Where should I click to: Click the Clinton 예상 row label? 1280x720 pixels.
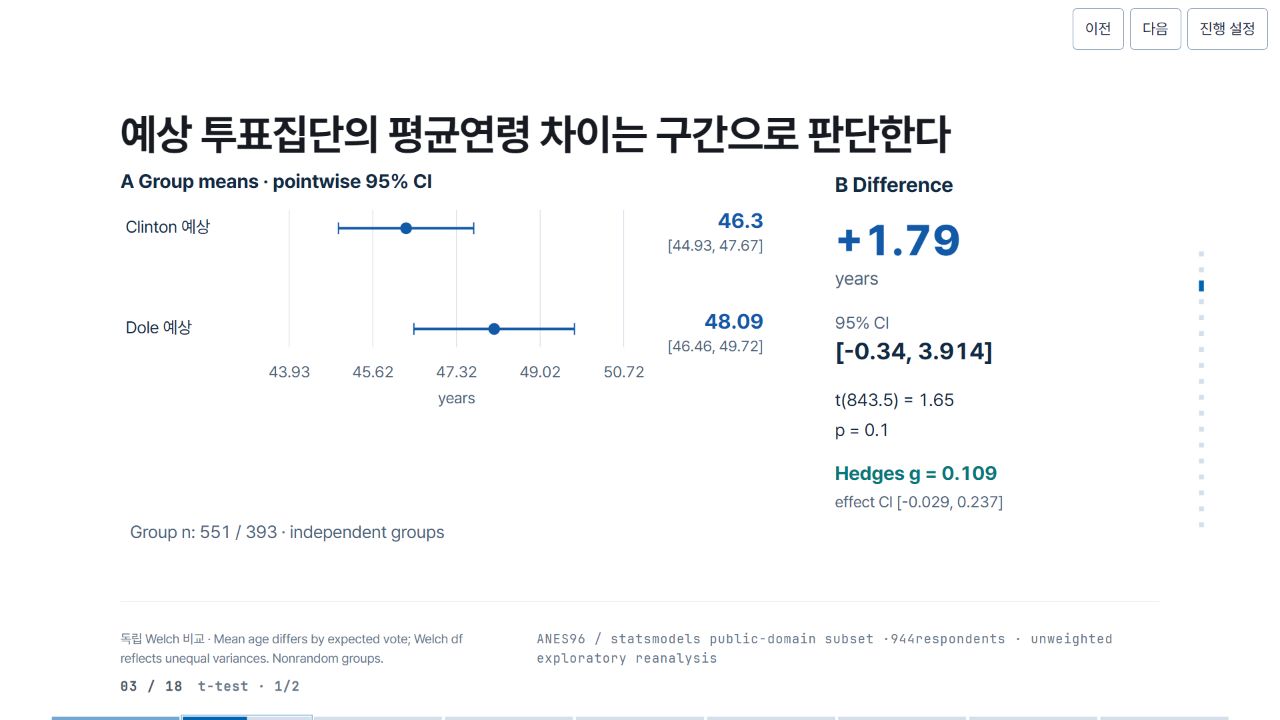pos(168,227)
